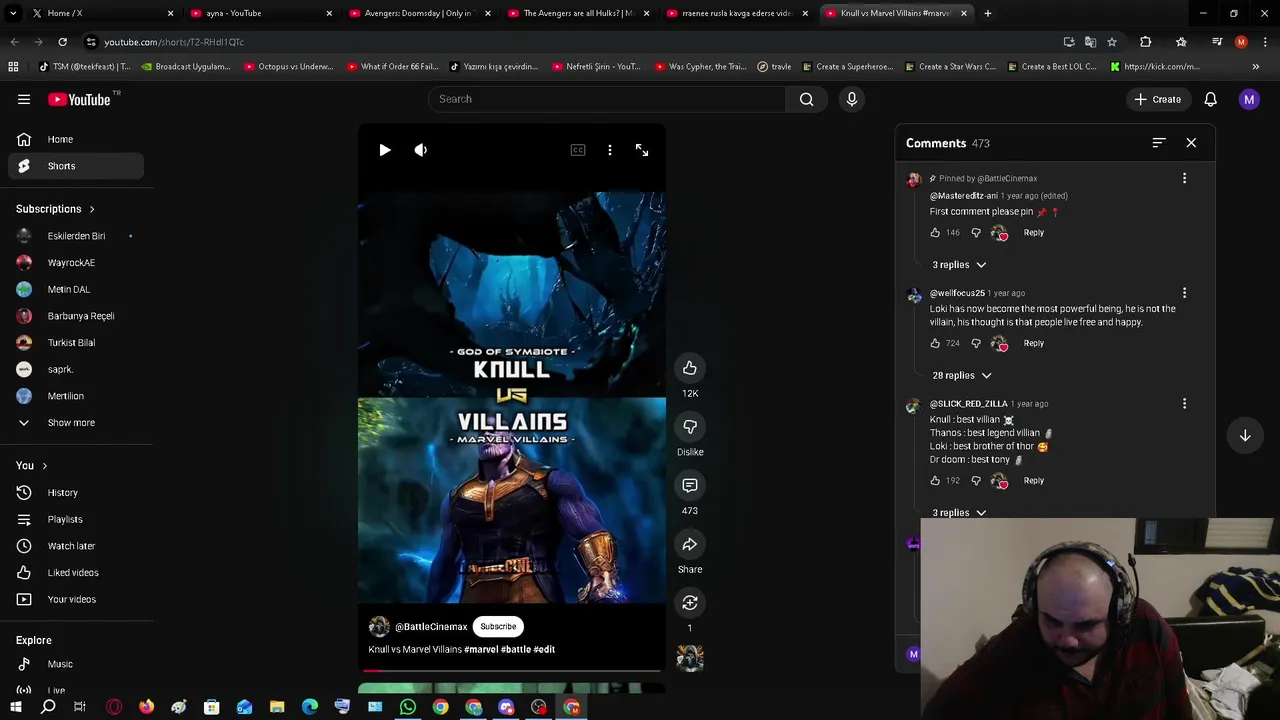This screenshot has width=1280, height=720.
Task: Open Home in the sidebar
Action: (x=76, y=140)
